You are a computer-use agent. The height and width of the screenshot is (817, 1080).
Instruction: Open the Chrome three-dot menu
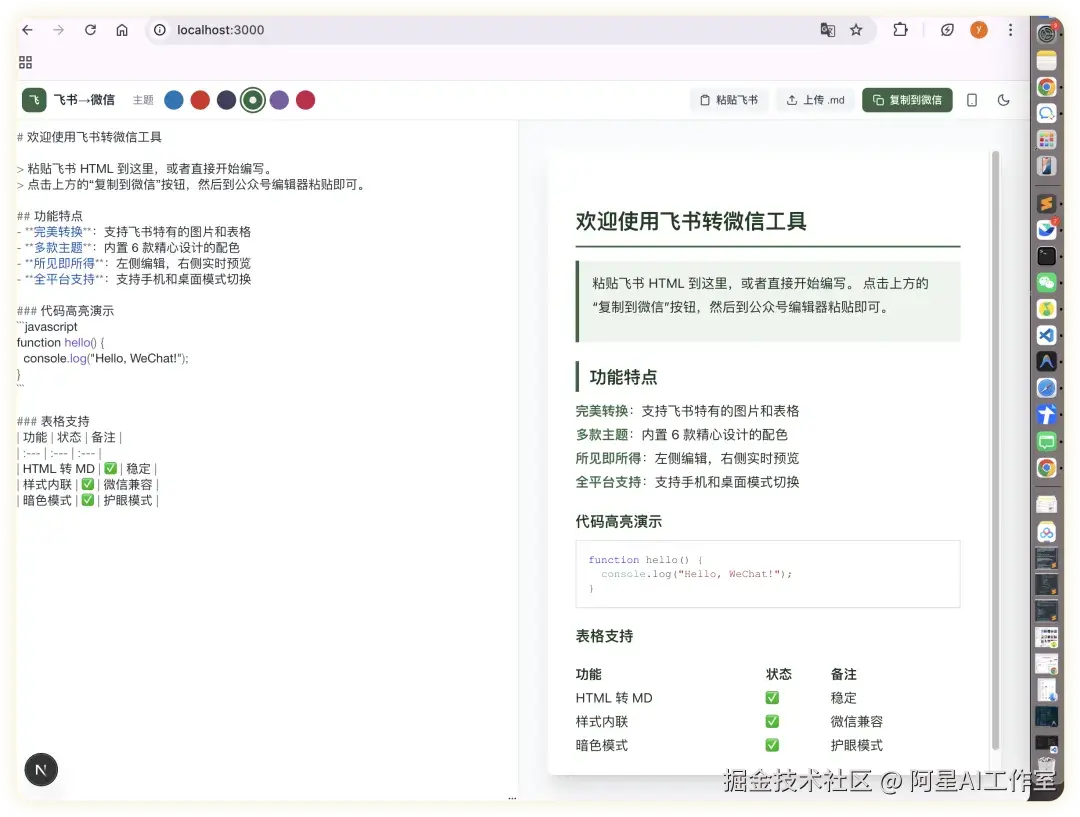(x=1010, y=30)
